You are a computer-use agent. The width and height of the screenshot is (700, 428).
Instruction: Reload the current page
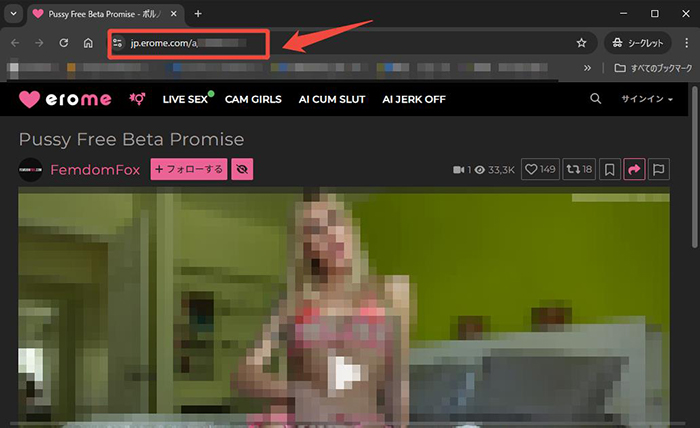[64, 44]
